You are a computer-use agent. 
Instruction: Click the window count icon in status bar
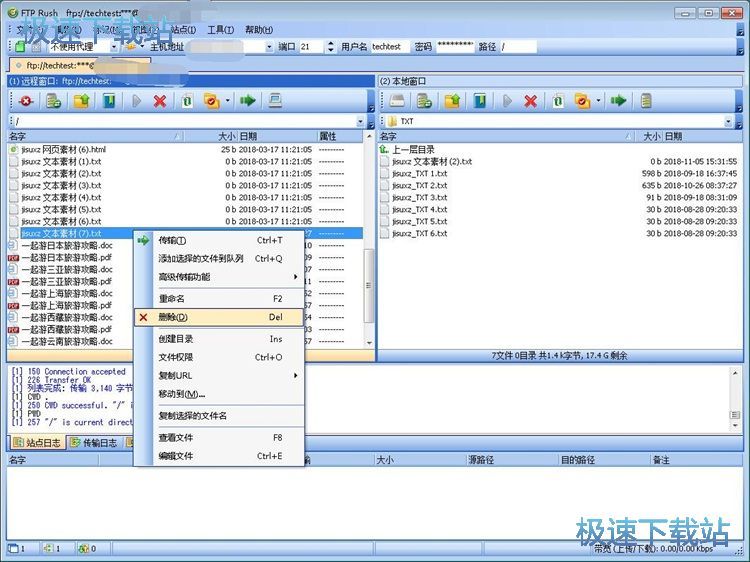point(13,548)
